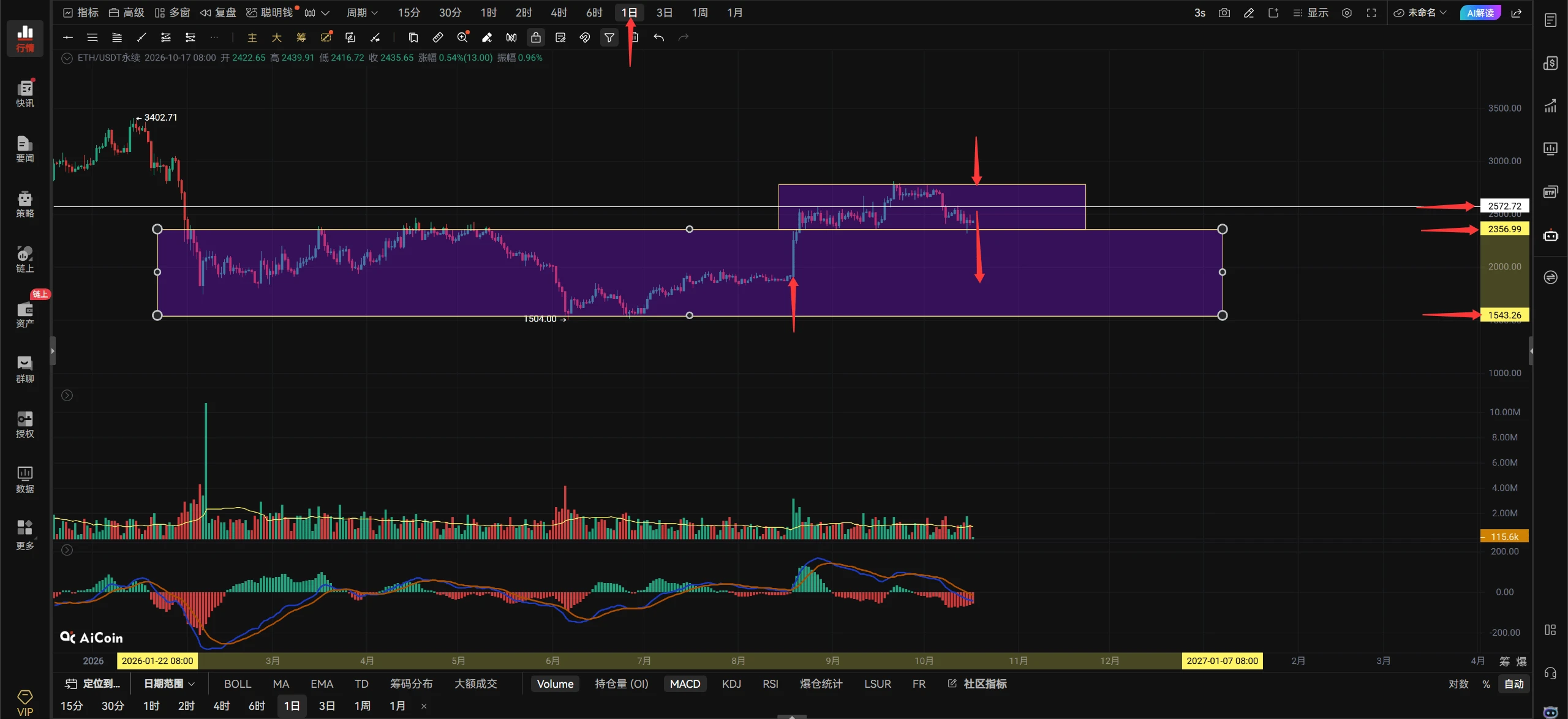Open the 数据 data sidebar icon
This screenshot has width=1568, height=719.
click(24, 479)
